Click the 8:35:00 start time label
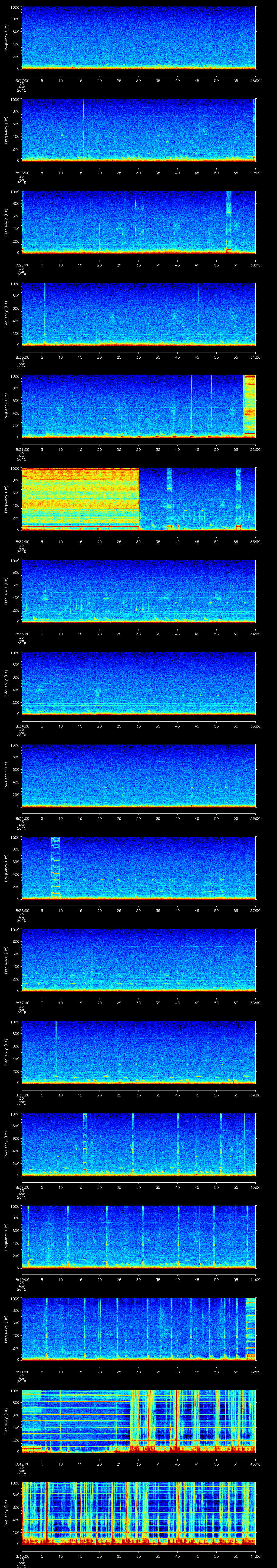This screenshot has height=1568, width=277. [x=22, y=818]
